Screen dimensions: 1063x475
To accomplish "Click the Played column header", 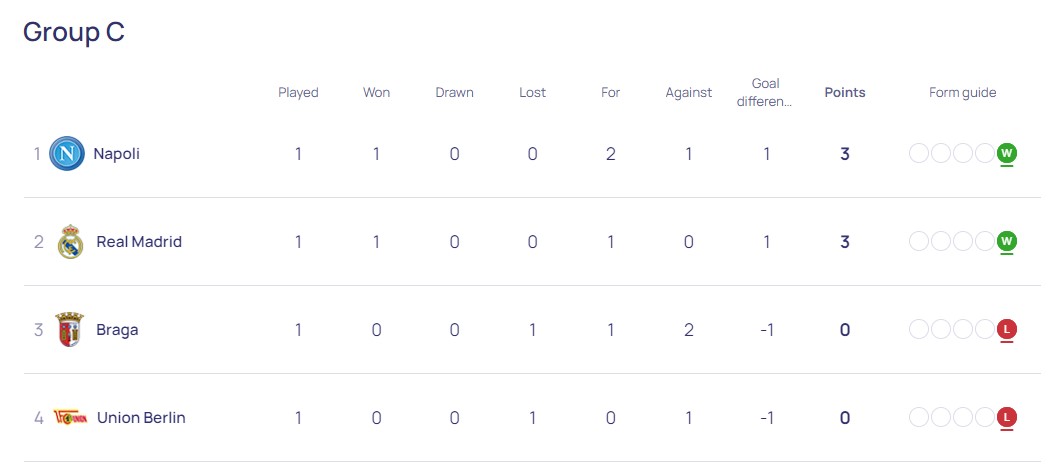I will 298,93.
